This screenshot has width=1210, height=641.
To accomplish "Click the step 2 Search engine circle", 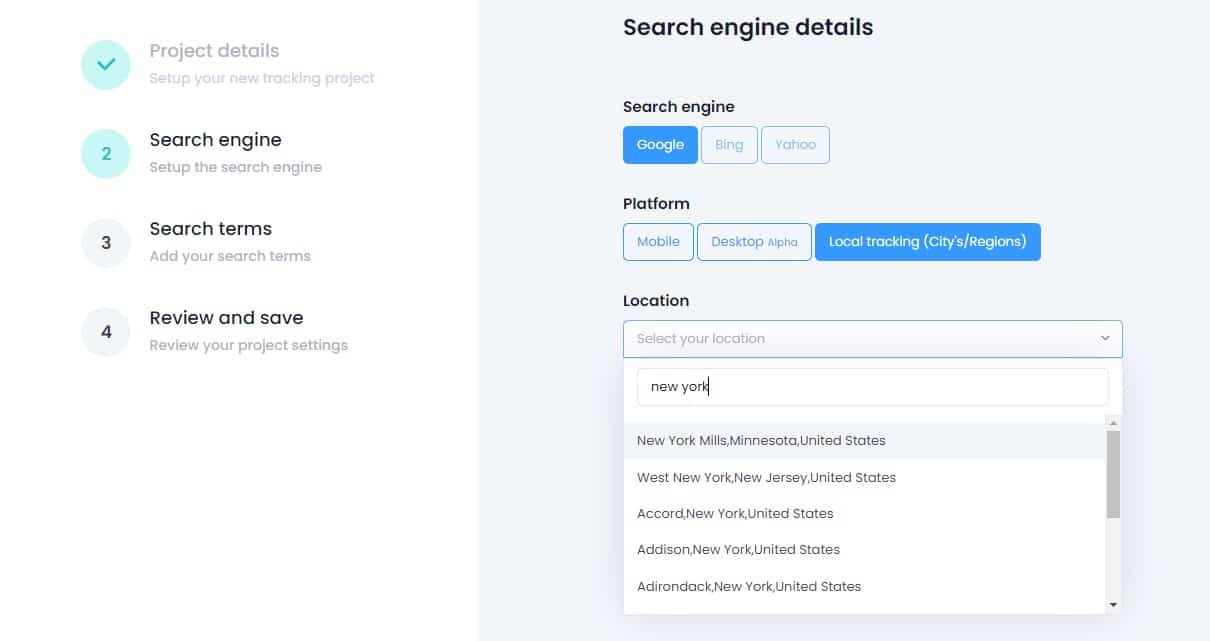I will coord(105,153).
